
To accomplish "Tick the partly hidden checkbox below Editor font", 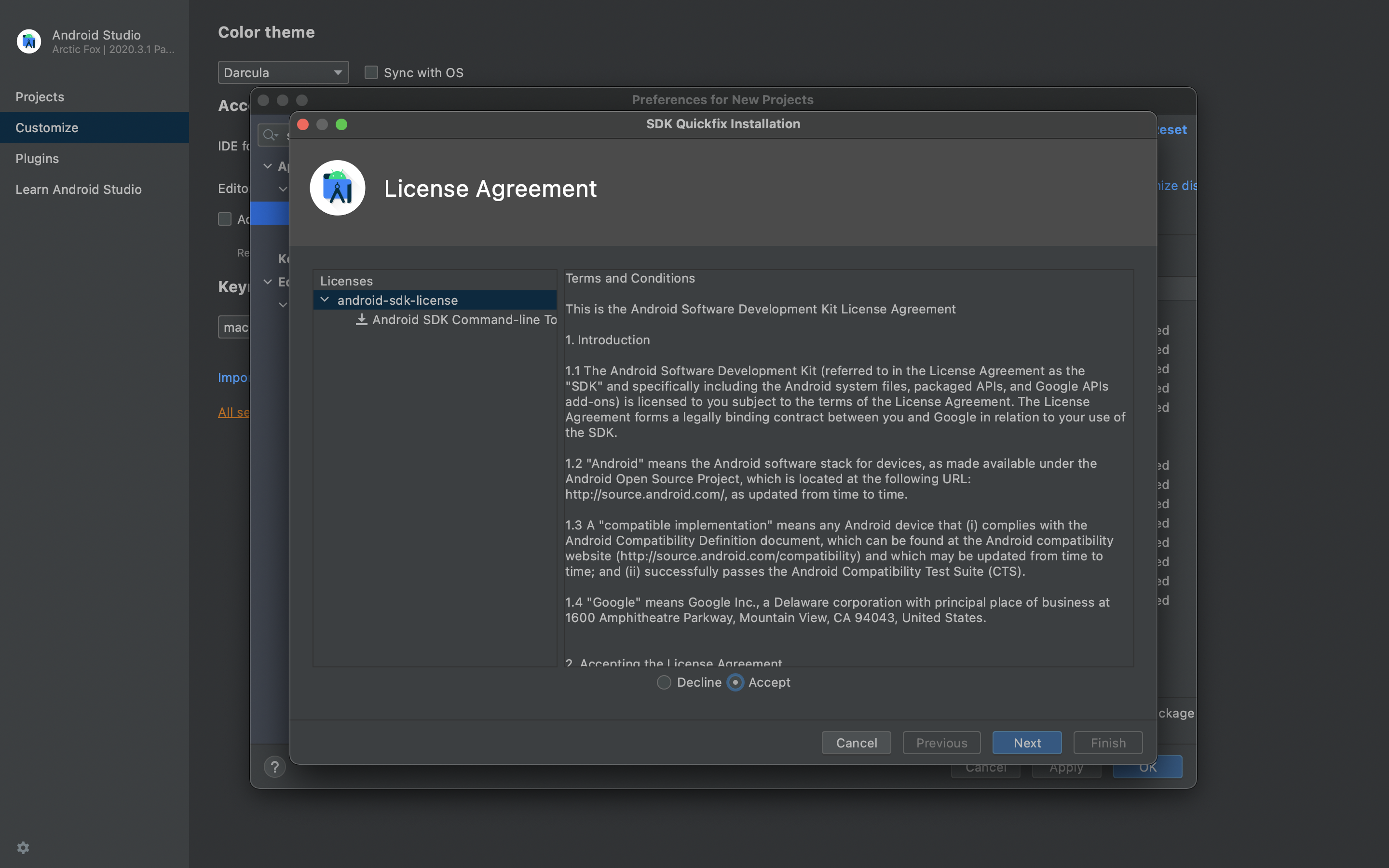I will [224, 219].
